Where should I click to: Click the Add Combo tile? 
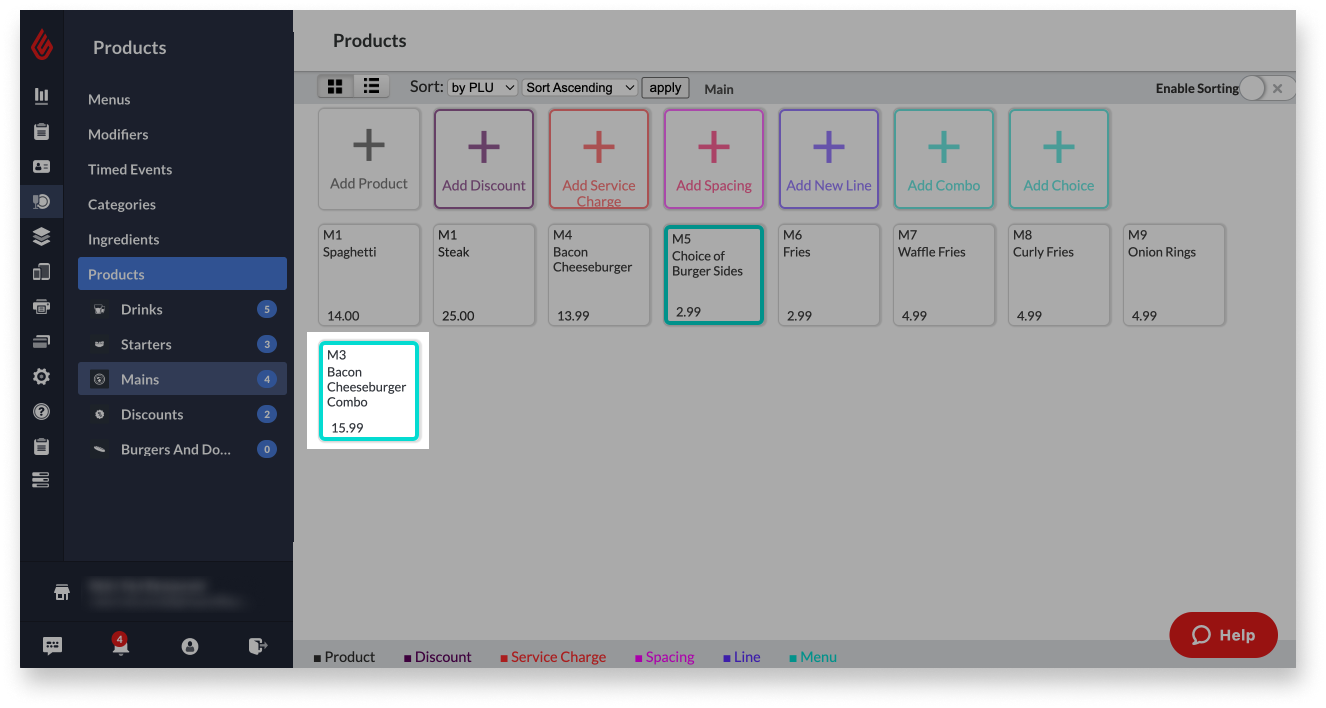click(x=943, y=159)
